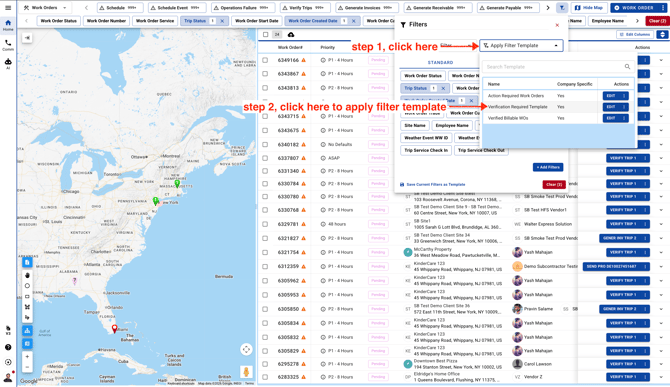Image resolution: width=670 pixels, height=387 pixels.
Task: Expand row chevron for work order 6321827
Action: pyautogui.click(x=661, y=238)
